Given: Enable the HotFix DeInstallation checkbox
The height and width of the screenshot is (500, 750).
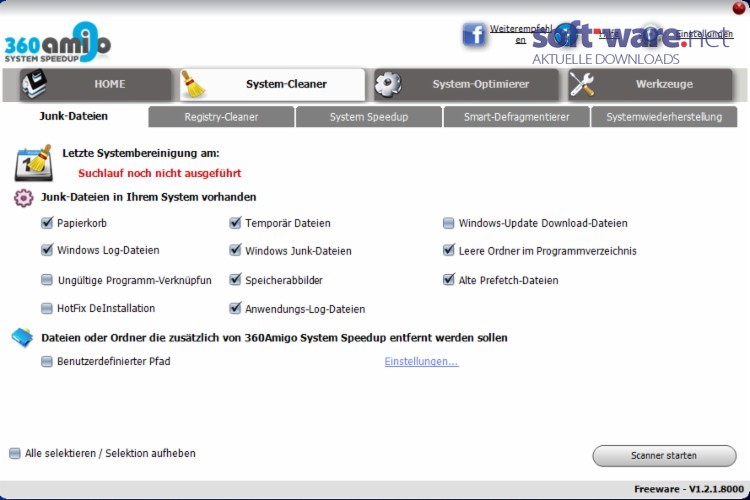Looking at the screenshot, I should (x=46, y=308).
